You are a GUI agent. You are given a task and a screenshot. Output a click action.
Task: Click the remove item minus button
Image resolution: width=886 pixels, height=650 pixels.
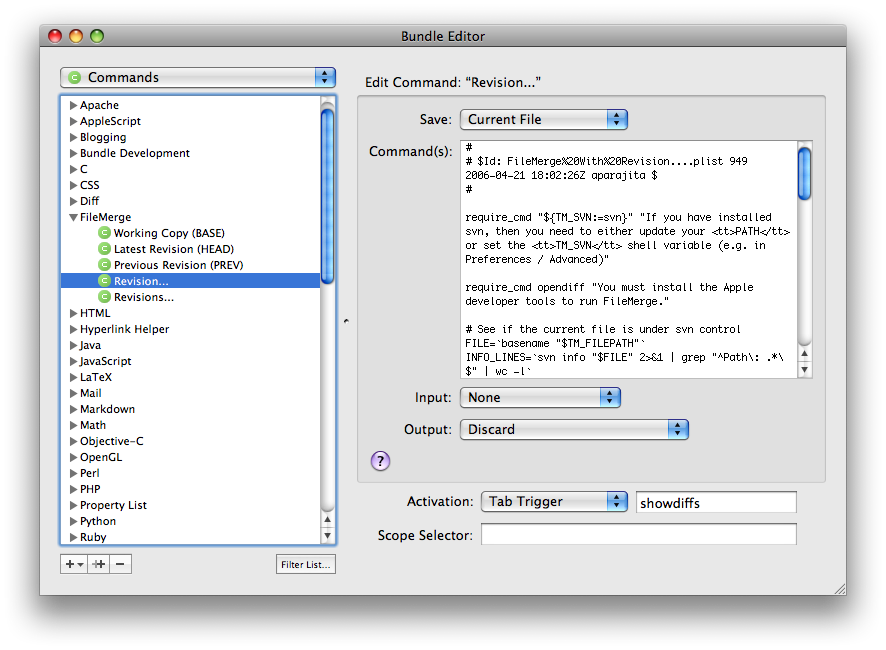tap(121, 564)
